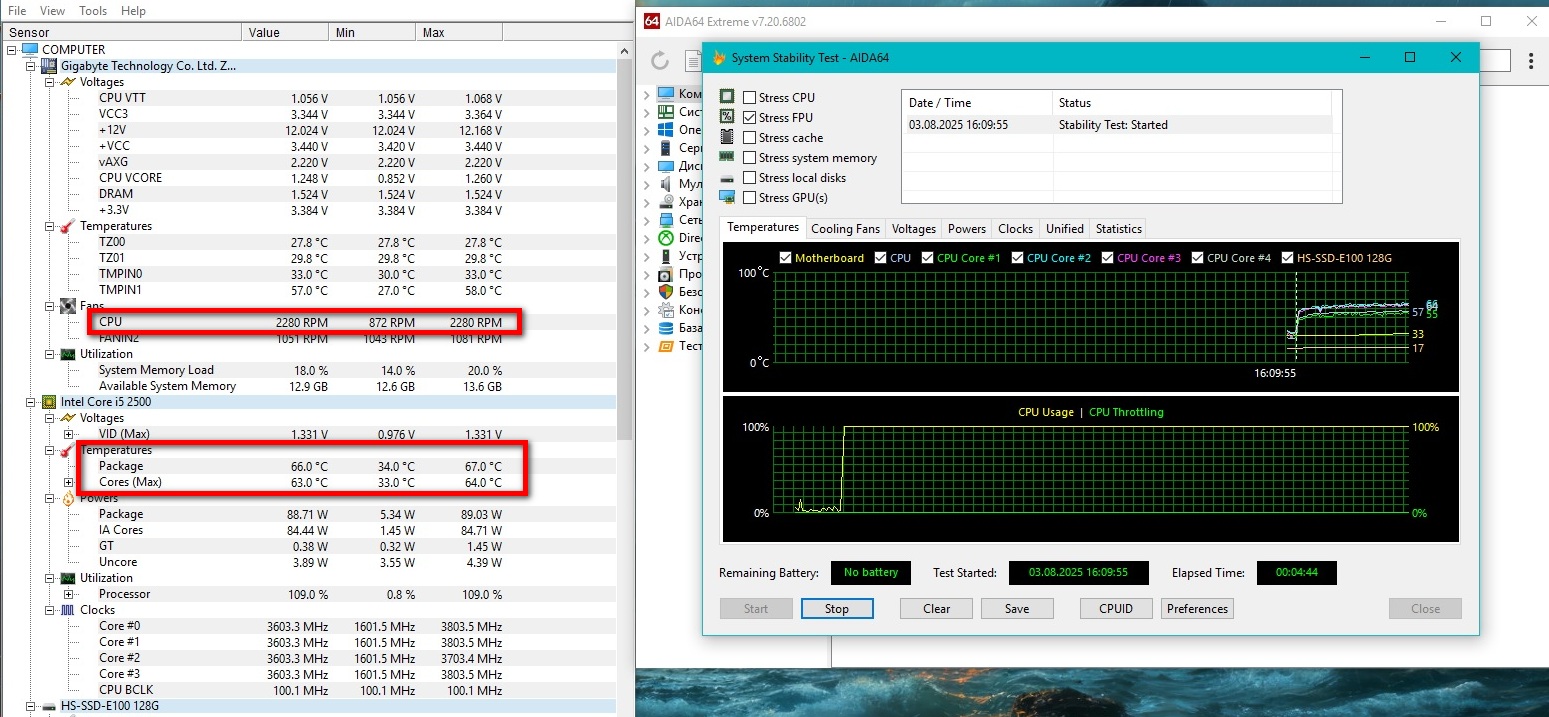
Task: Click the HWMonitor vertical scrollbar thumb
Action: (626, 250)
